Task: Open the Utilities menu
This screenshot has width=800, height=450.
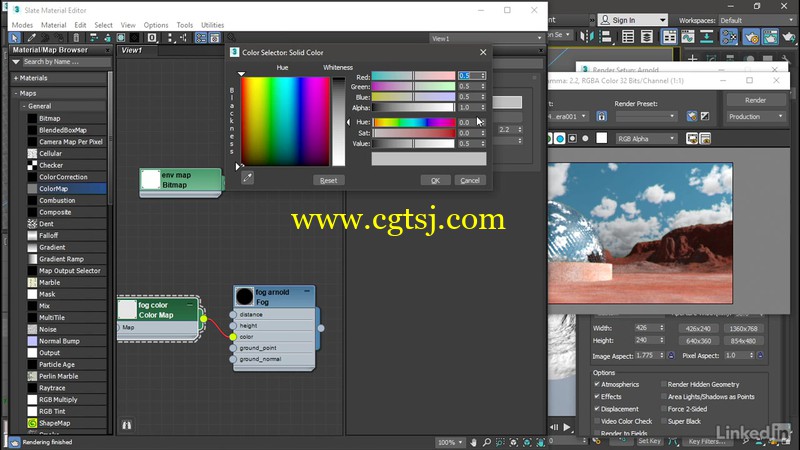Action: coord(212,24)
